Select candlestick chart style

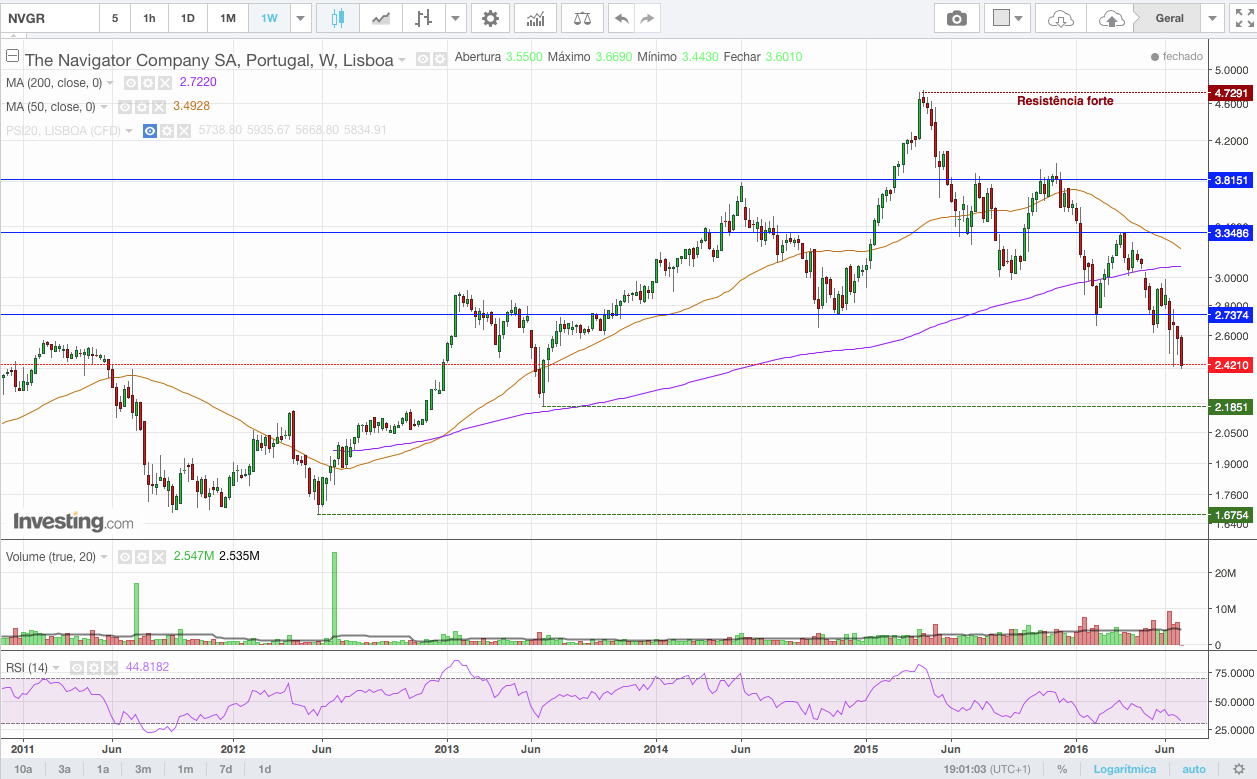click(x=337, y=18)
